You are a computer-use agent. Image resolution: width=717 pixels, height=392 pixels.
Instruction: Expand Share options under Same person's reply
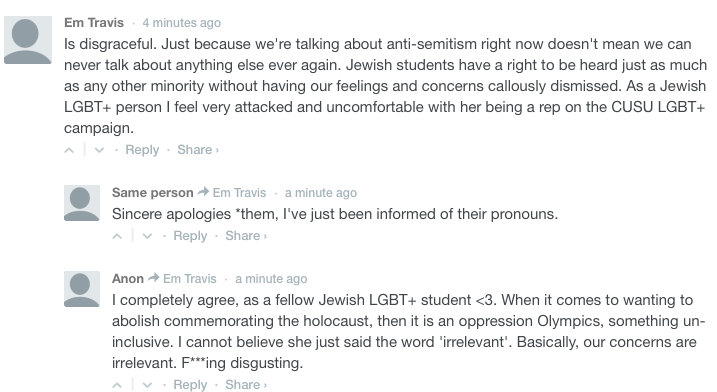coord(246,236)
